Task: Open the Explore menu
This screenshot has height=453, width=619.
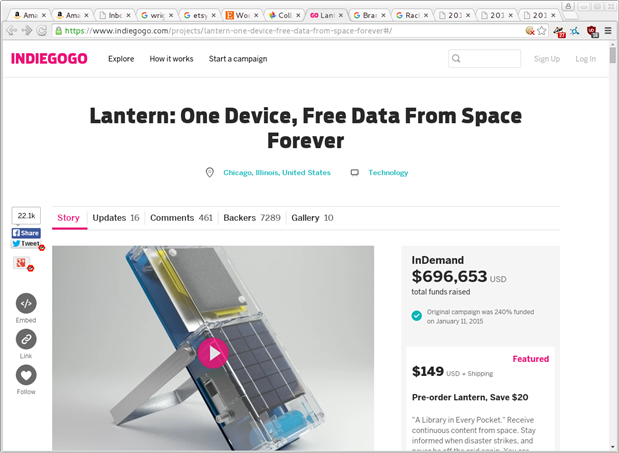Action: click(x=121, y=59)
